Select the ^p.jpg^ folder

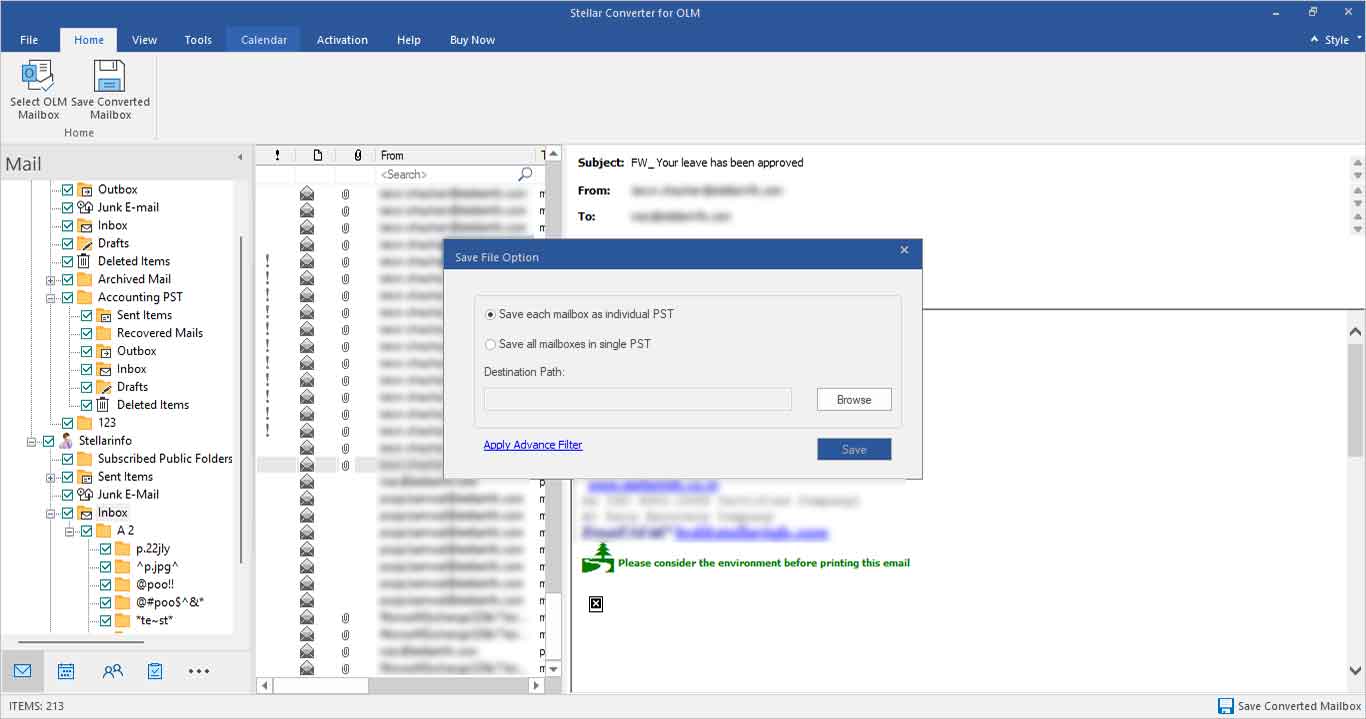pos(157,566)
